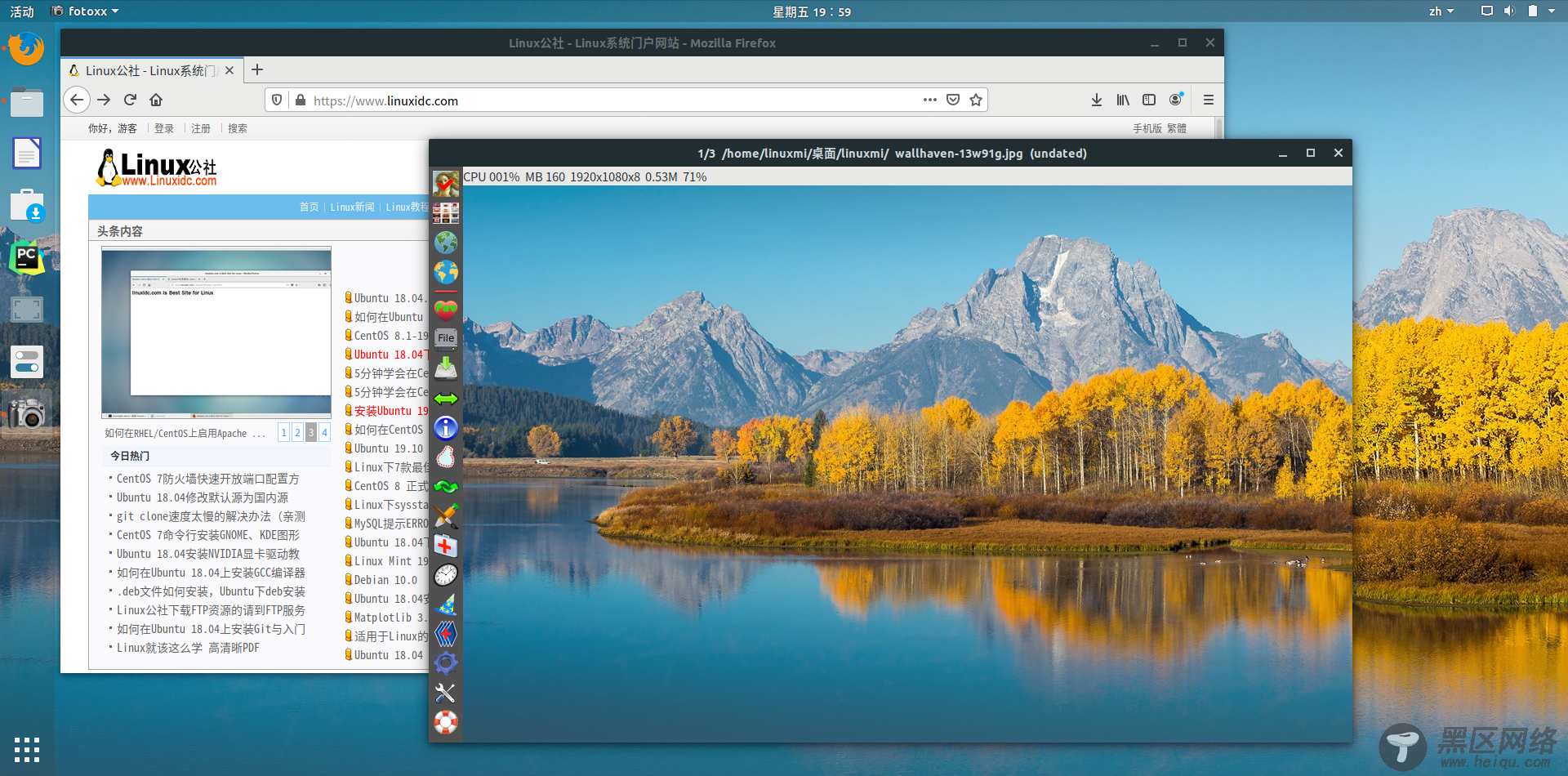1568x776 pixels.
Task: Open the Fotoxx thumbnail gallery icon
Action: pyautogui.click(x=446, y=213)
